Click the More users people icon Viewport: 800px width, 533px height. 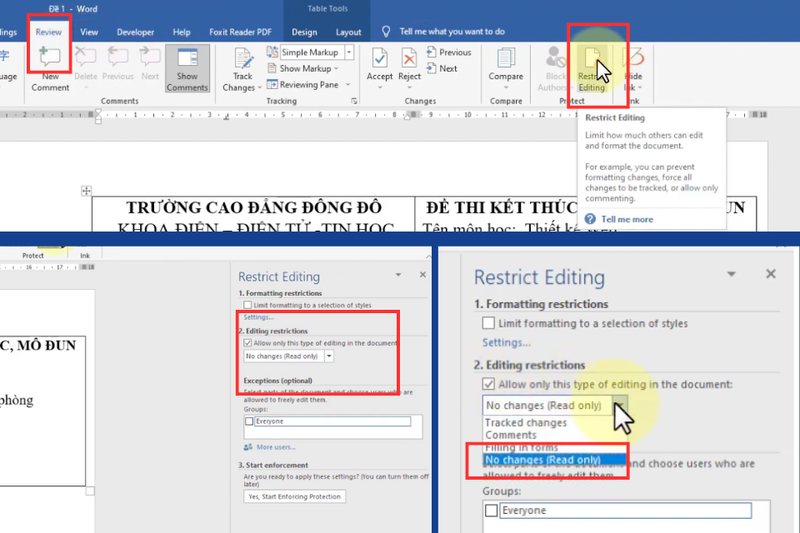tap(248, 447)
